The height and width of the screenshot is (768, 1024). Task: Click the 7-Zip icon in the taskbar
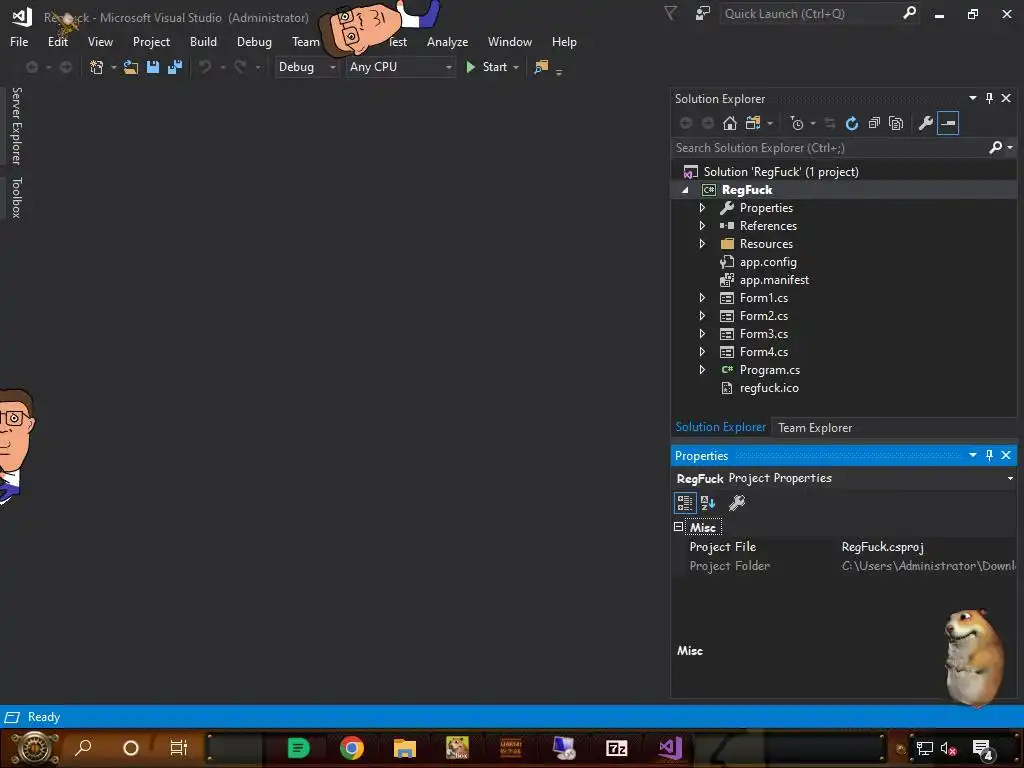(616, 748)
